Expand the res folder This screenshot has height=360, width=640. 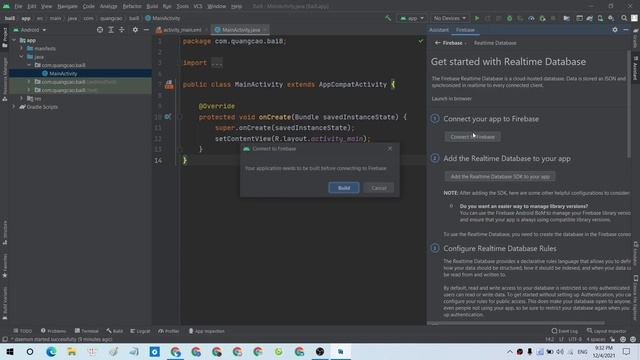(x=22, y=98)
